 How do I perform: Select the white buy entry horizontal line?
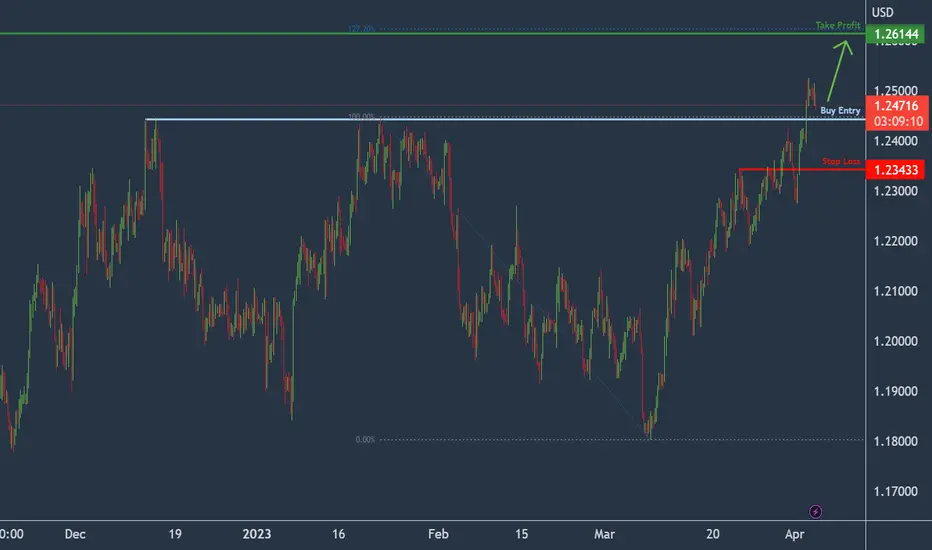point(505,120)
